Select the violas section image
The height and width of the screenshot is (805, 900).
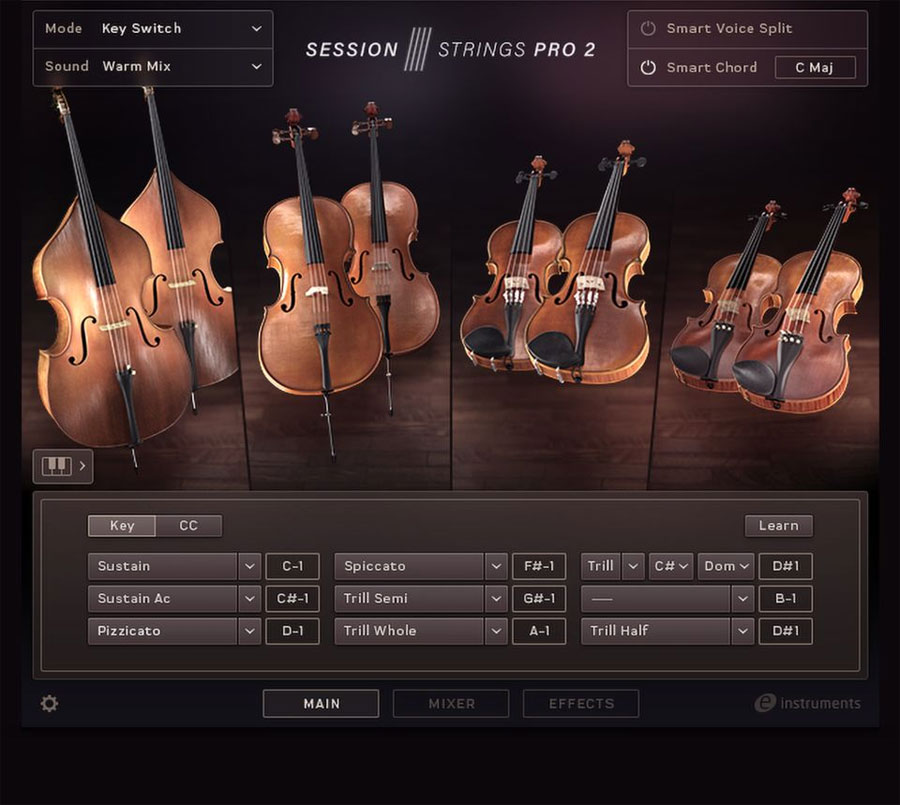(x=560, y=280)
